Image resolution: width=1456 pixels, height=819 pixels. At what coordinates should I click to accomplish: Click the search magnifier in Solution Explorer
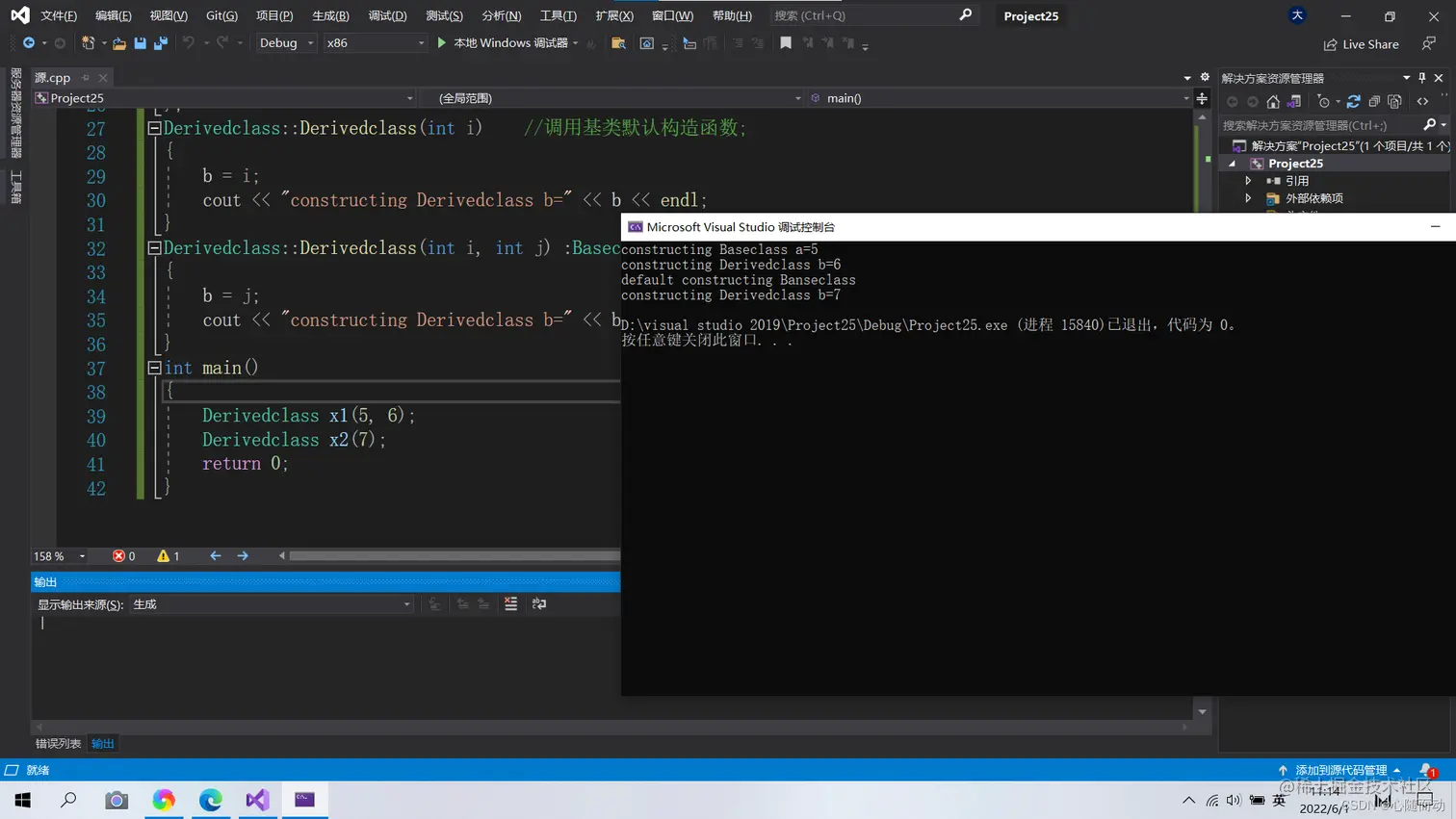click(x=1430, y=125)
